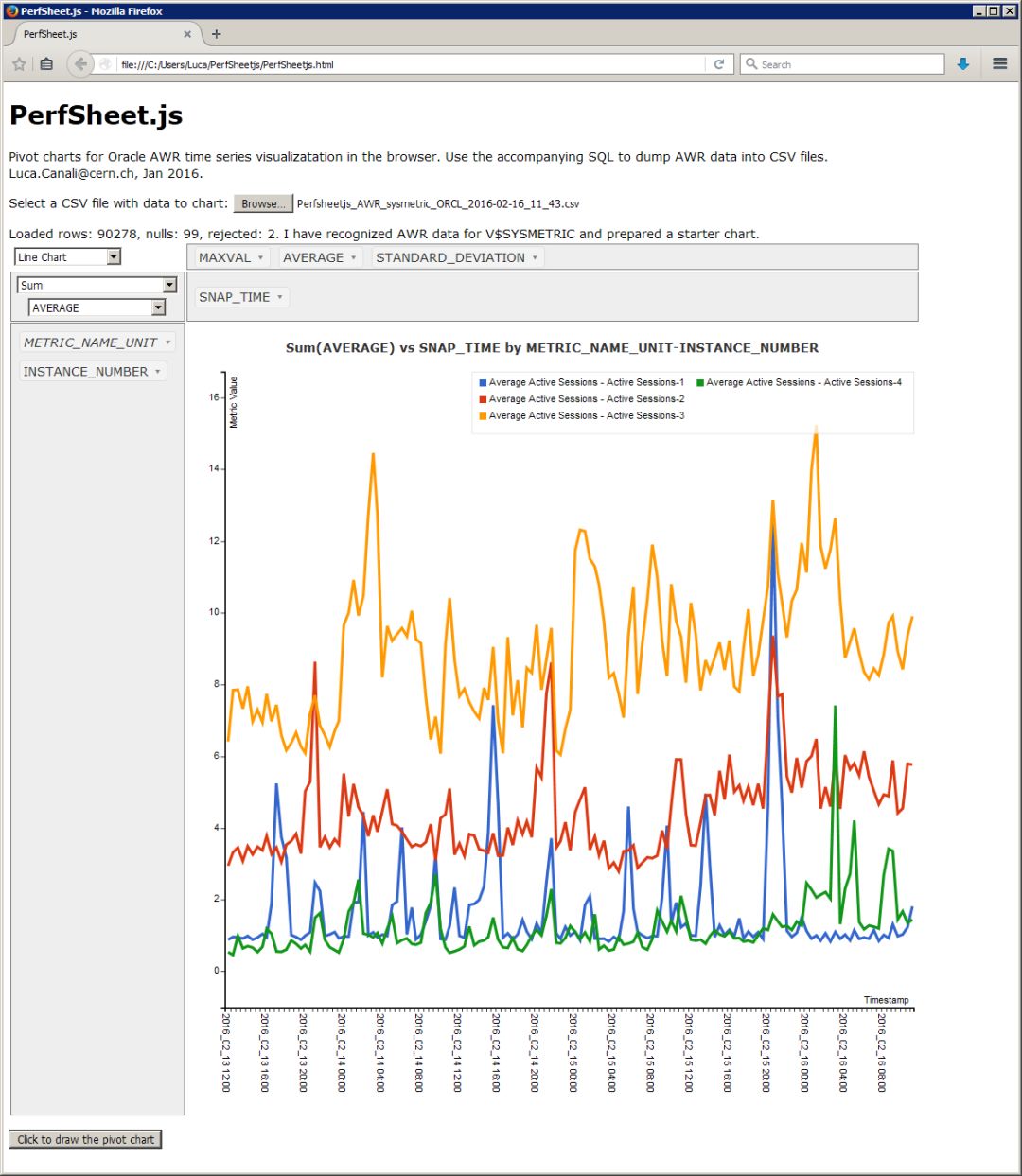
Task: Click blue Active Sessions-1 legend swatch
Action: [483, 383]
